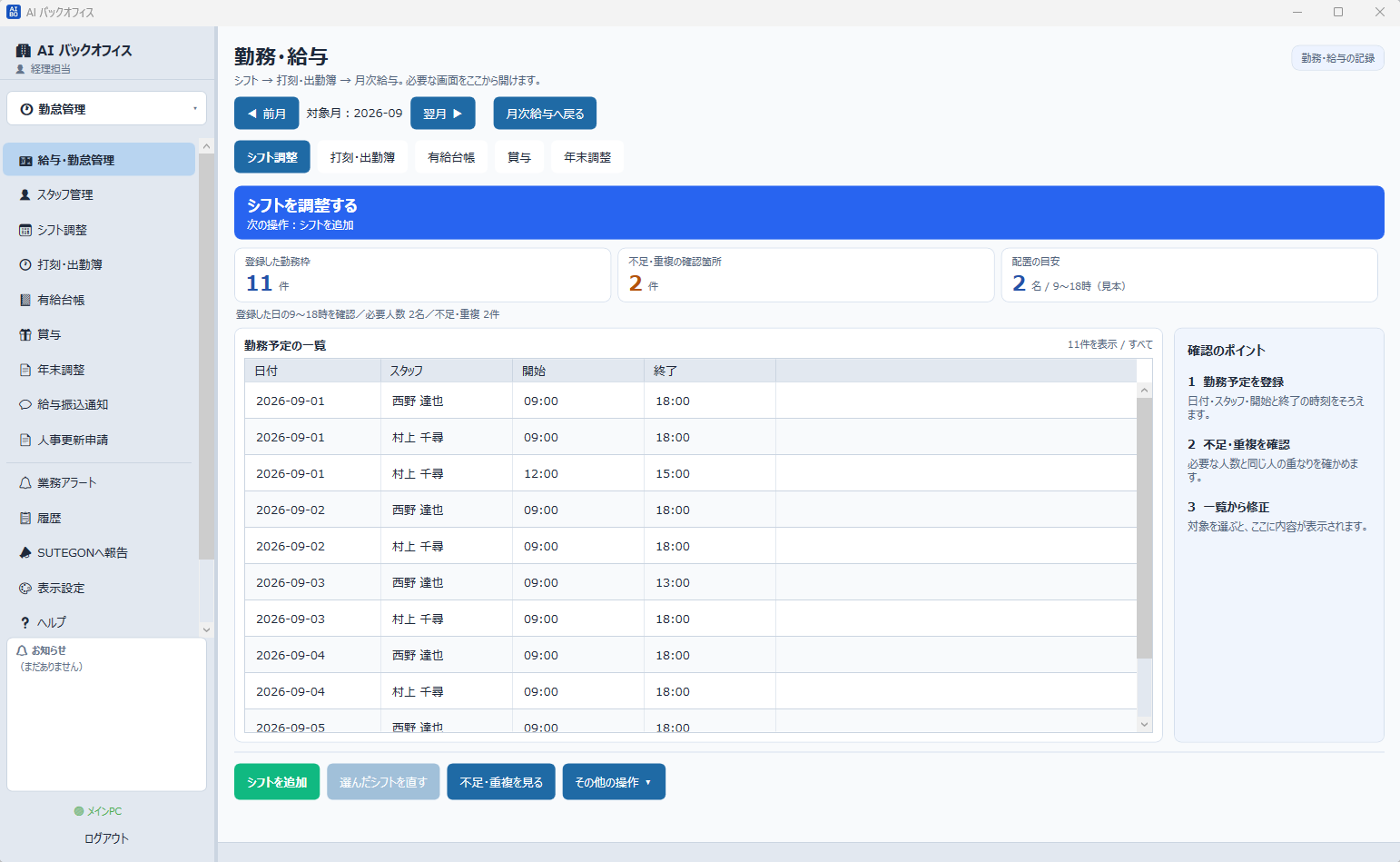Screen dimensions: 1400x862
Task: Click the 開始 column header
Action: [578, 371]
